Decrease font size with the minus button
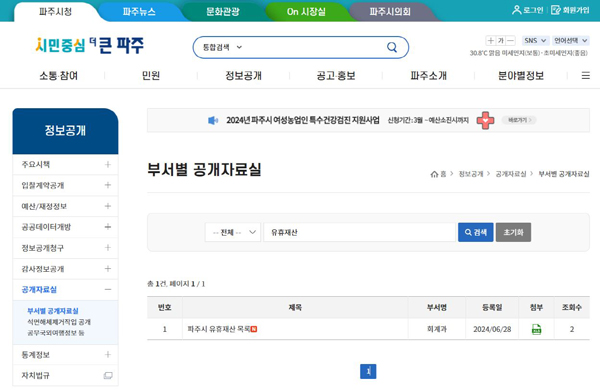Screen dimensions: 600x390 click(x=510, y=41)
